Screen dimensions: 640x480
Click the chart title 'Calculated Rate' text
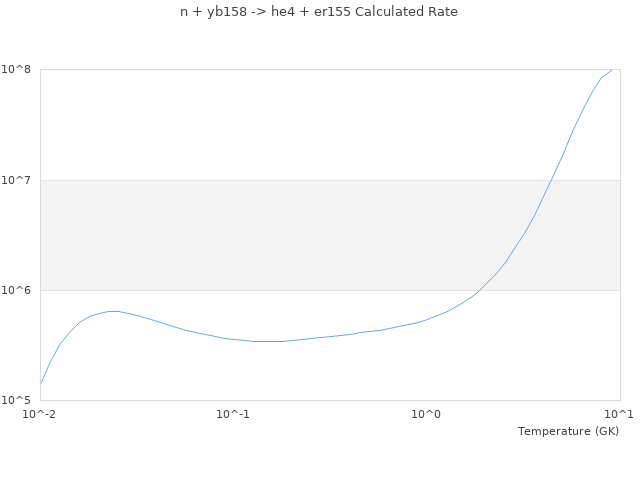click(319, 12)
